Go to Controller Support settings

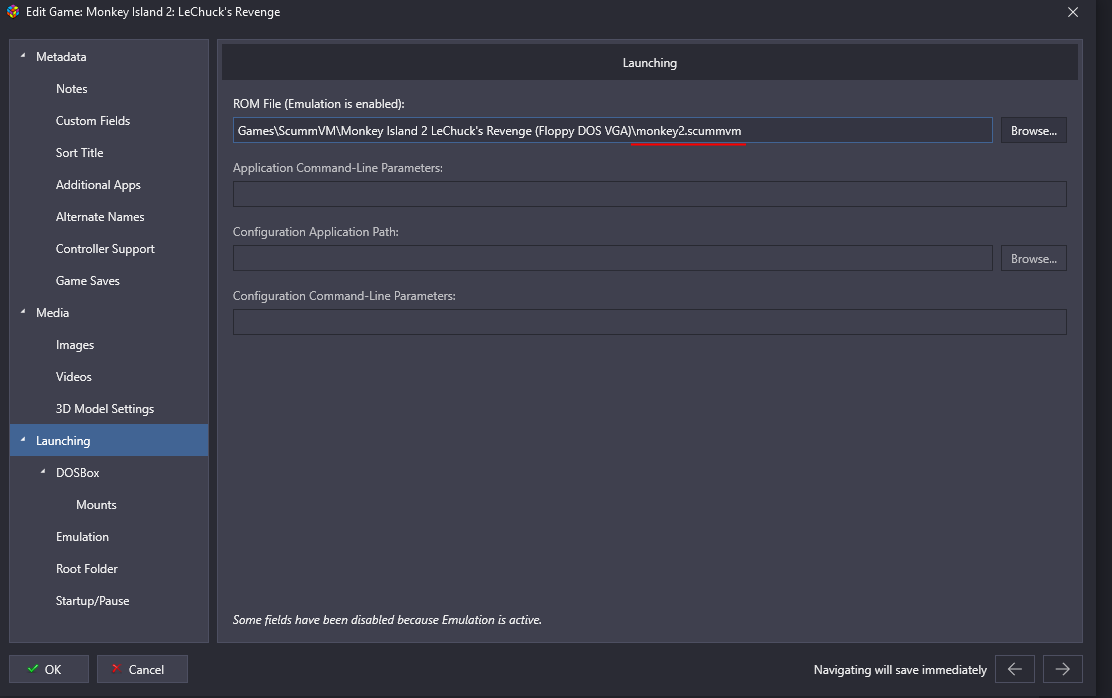[105, 249]
